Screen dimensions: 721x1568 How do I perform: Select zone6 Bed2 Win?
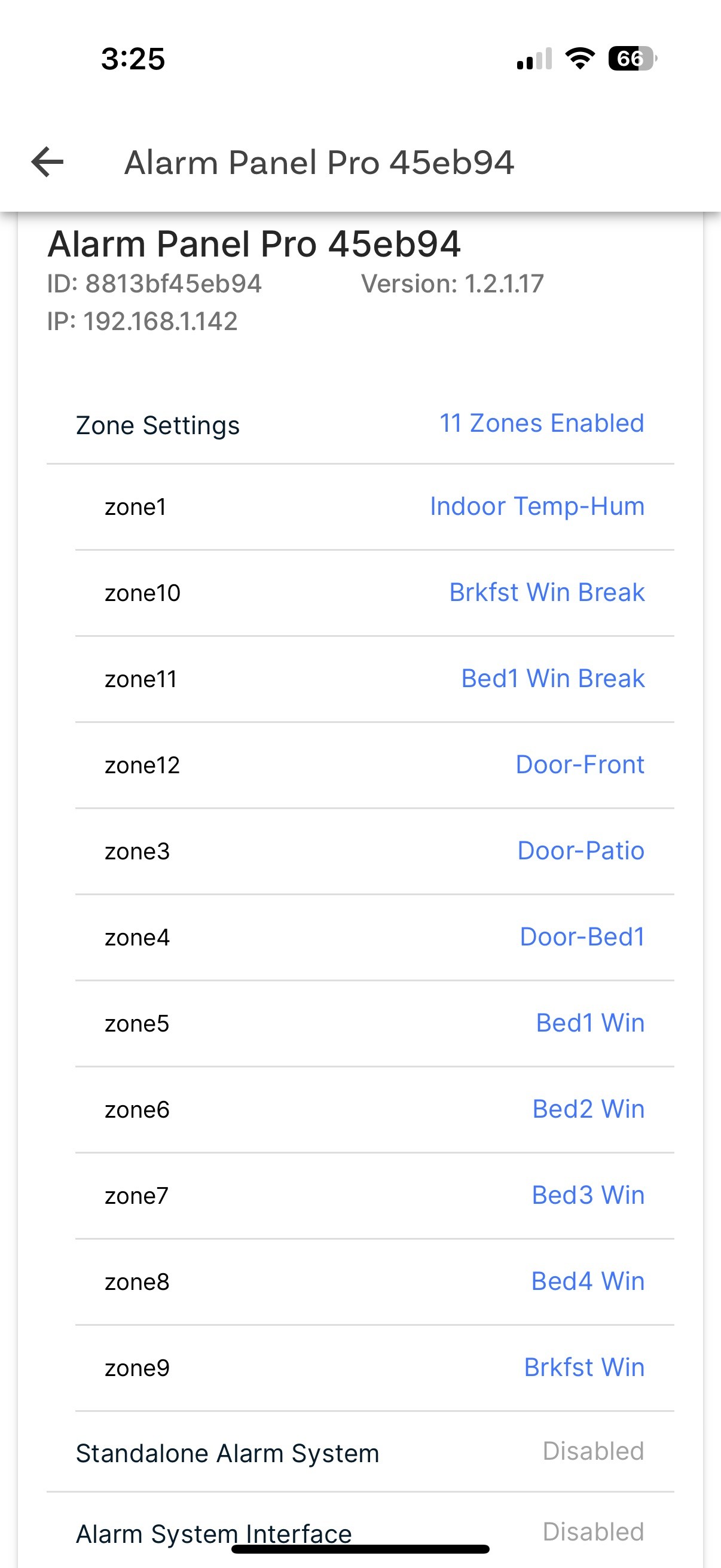click(x=588, y=1109)
